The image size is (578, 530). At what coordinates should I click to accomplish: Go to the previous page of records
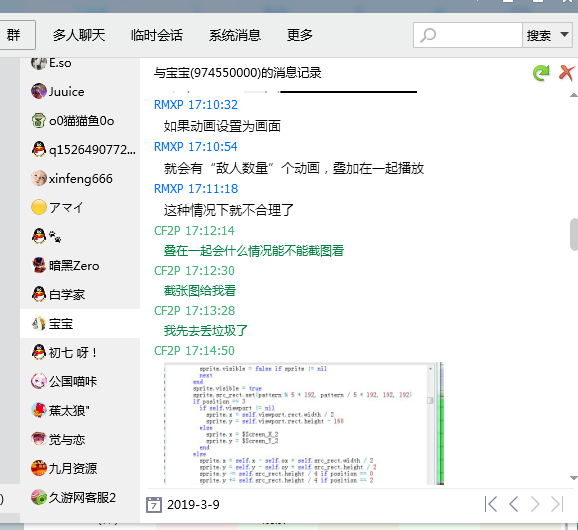(x=513, y=504)
